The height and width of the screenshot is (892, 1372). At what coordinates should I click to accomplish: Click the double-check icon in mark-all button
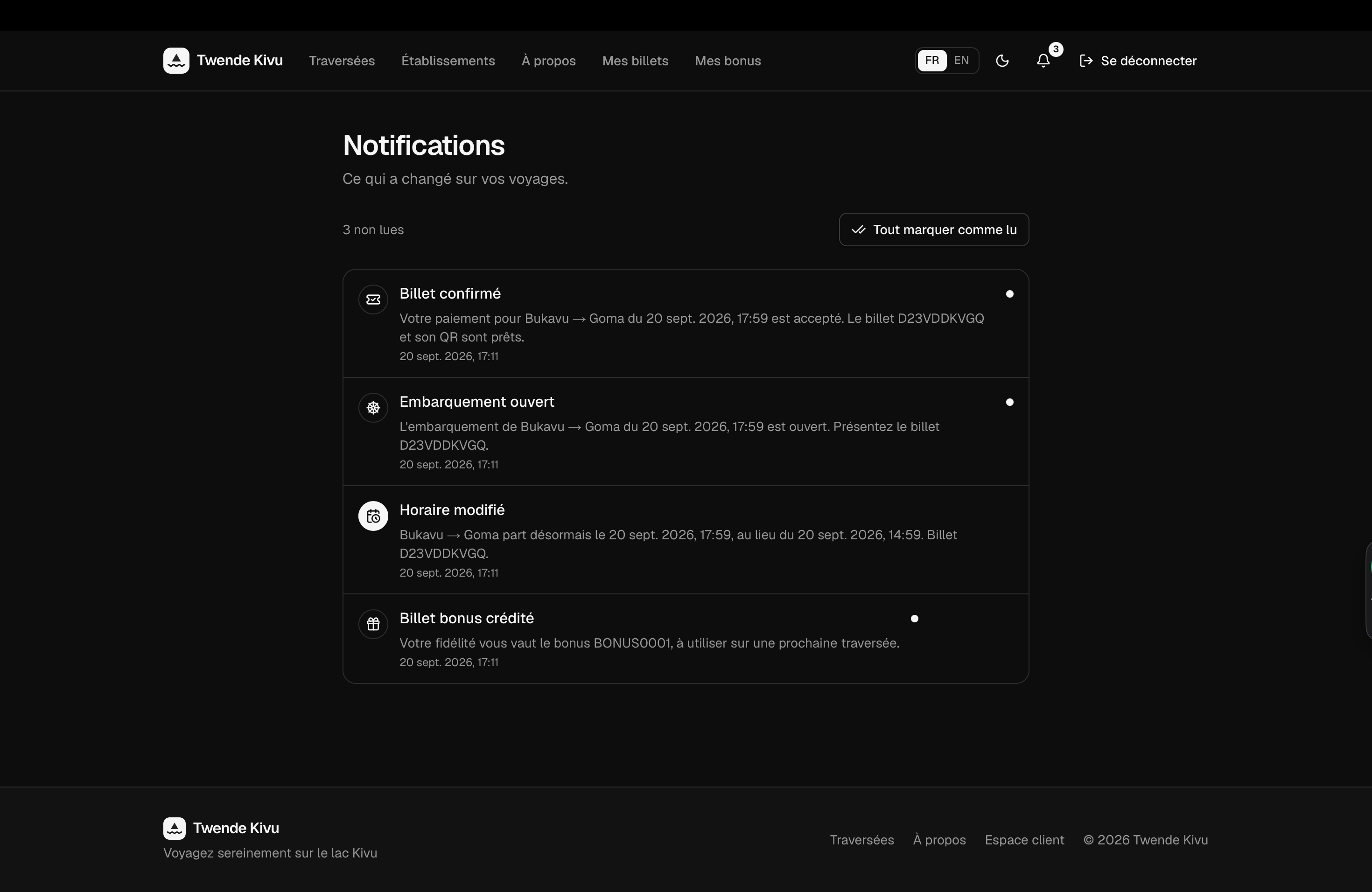point(858,230)
